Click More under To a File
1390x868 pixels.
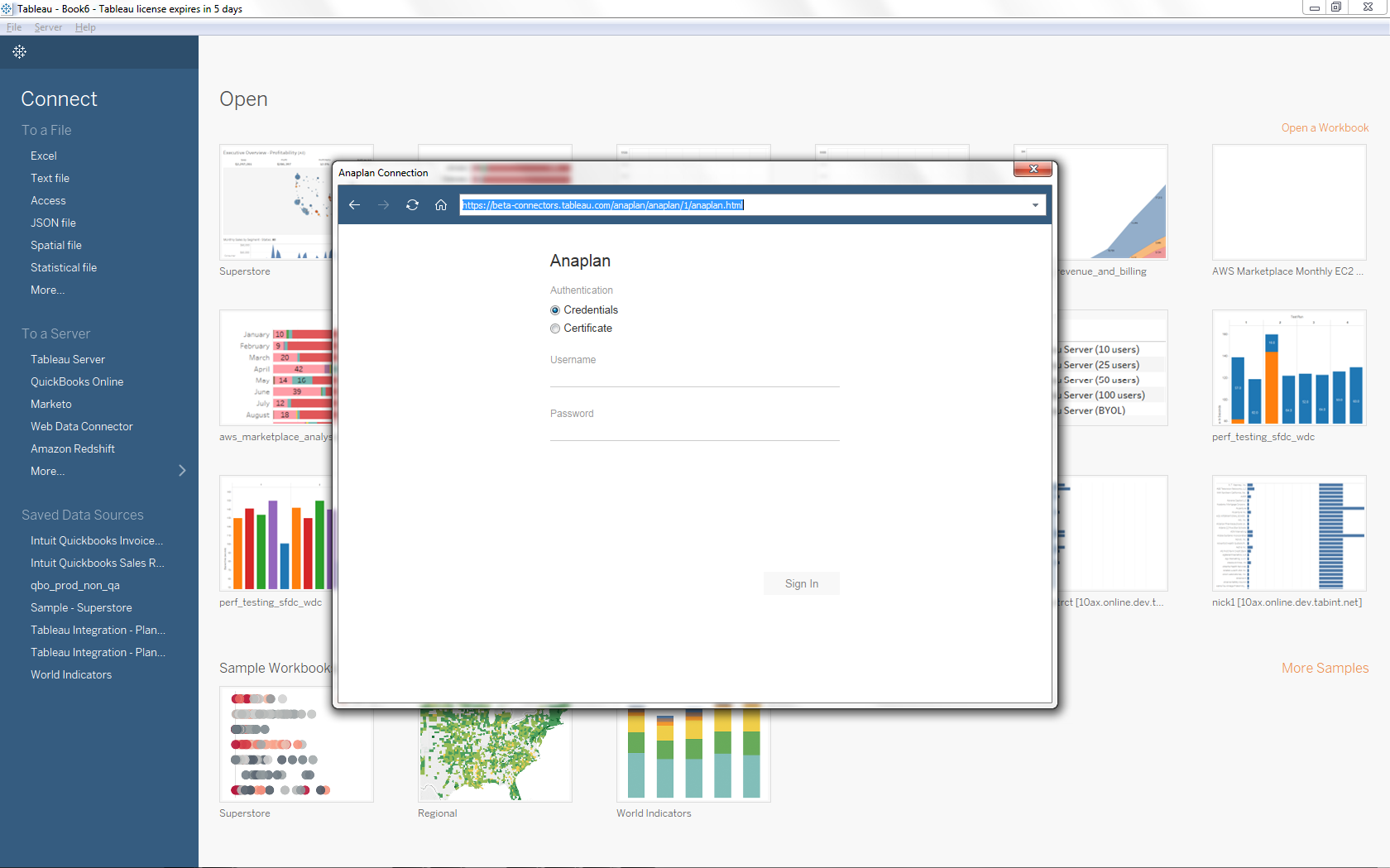pyautogui.click(x=47, y=290)
